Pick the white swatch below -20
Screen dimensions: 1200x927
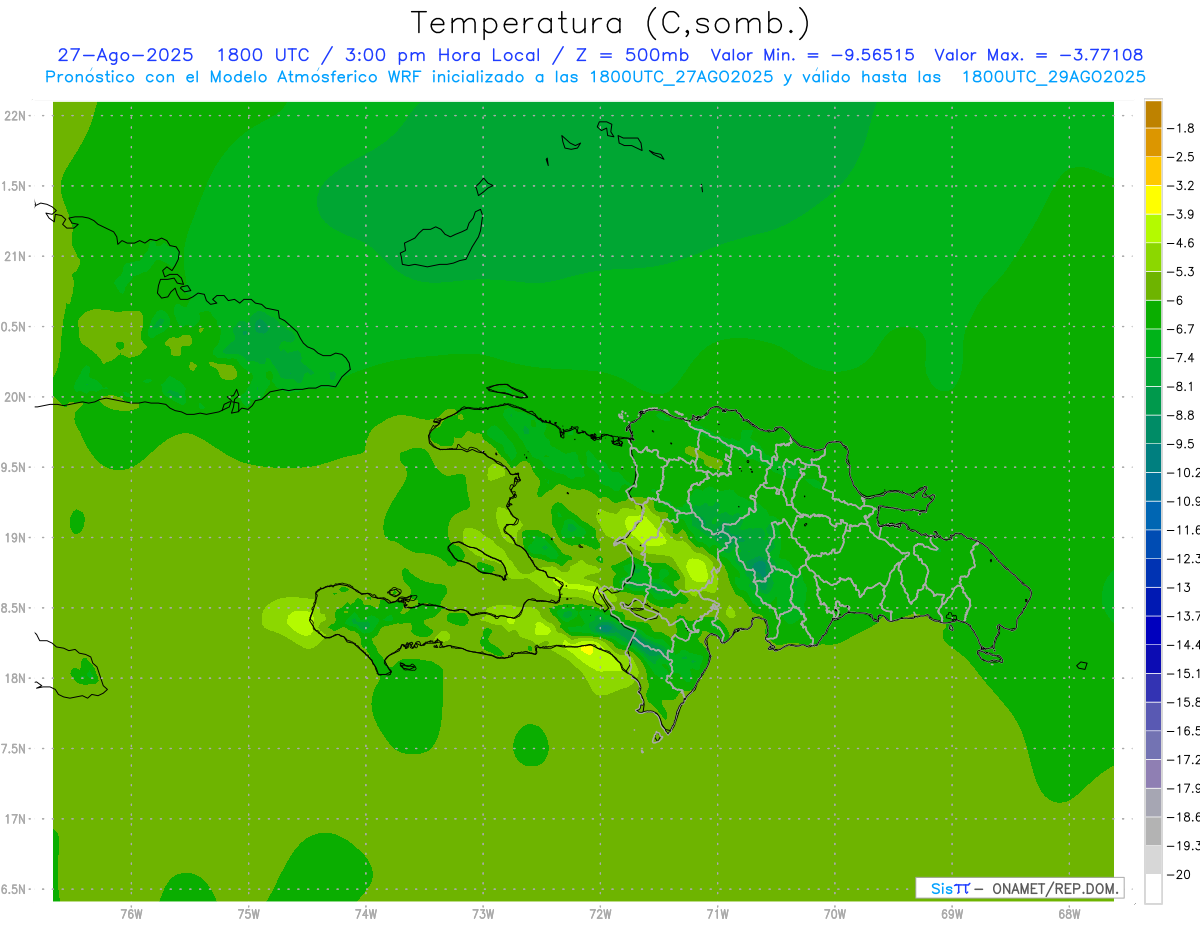(x=1153, y=888)
